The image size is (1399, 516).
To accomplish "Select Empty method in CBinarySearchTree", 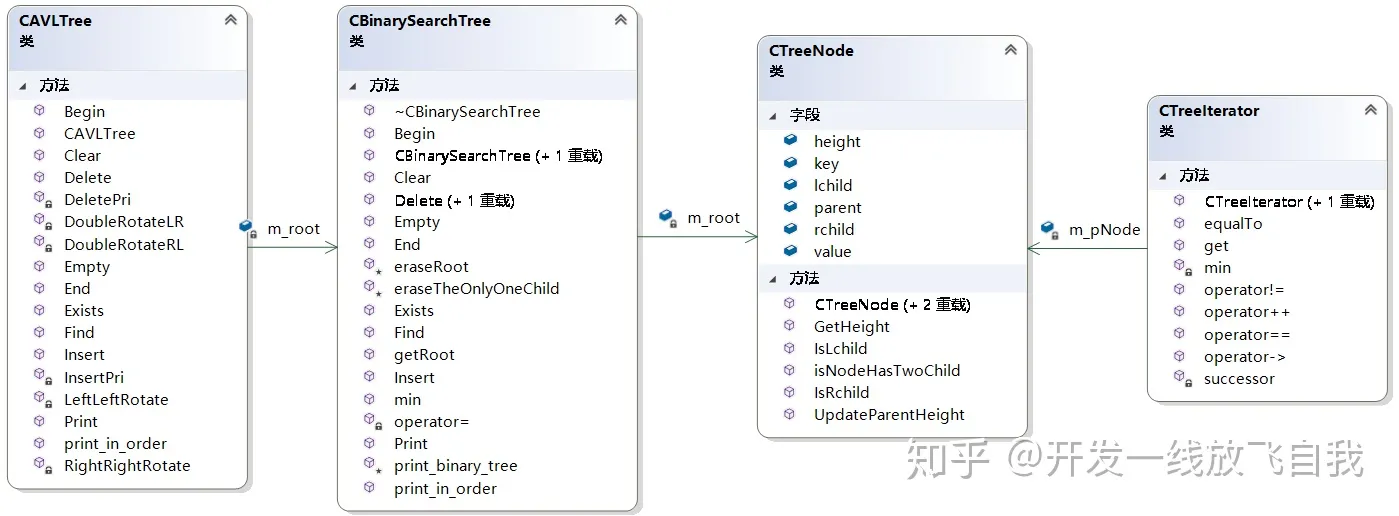I will tap(417, 222).
